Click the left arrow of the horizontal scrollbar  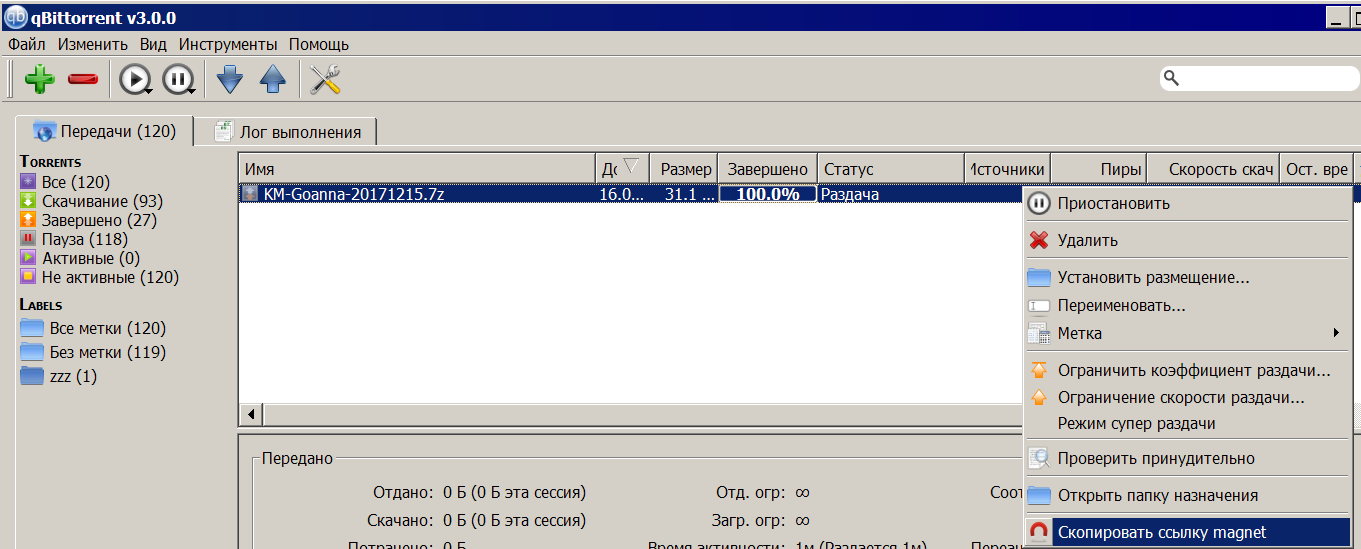pos(250,414)
